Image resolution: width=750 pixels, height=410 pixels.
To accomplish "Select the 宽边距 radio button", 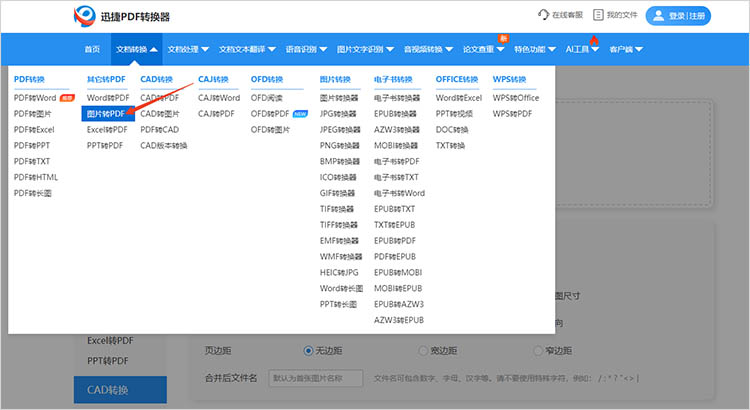I will [423, 351].
